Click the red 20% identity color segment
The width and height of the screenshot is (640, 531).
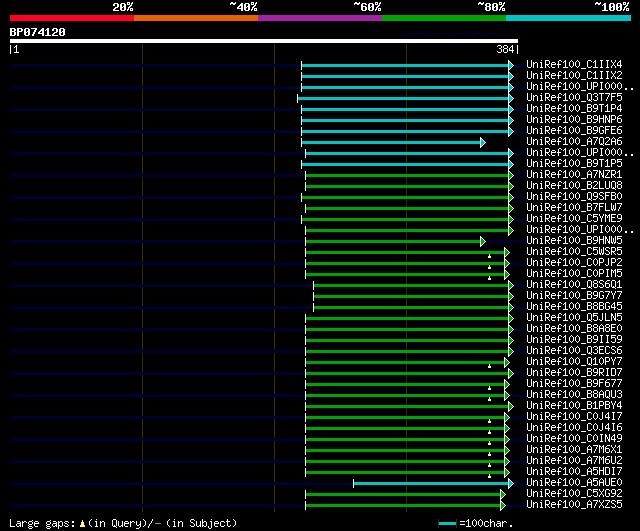(x=72, y=18)
